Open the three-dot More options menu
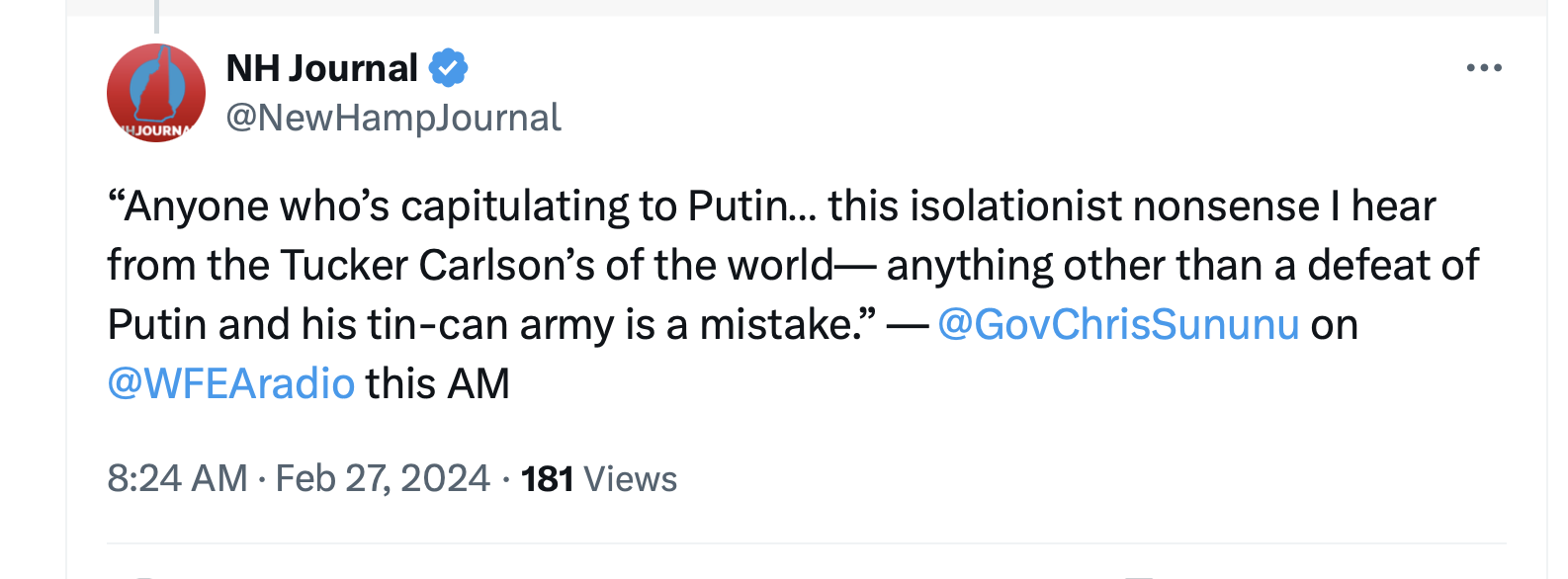Screen dimensions: 1568x579 click(1484, 68)
